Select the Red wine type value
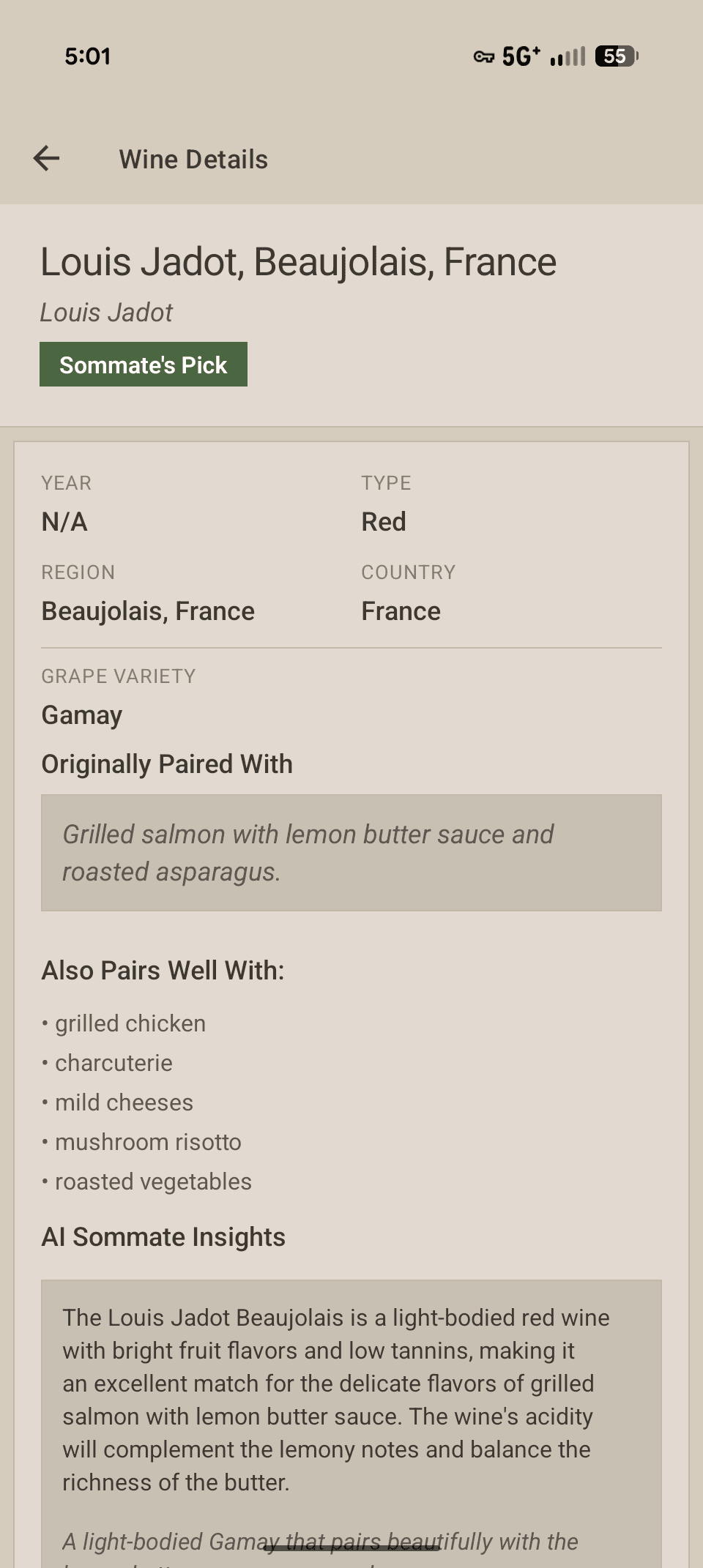The width and height of the screenshot is (703, 1568). 384,521
